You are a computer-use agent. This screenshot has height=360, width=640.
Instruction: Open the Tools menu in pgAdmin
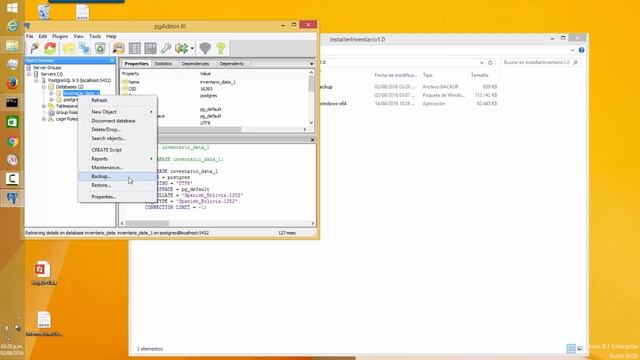(95, 36)
